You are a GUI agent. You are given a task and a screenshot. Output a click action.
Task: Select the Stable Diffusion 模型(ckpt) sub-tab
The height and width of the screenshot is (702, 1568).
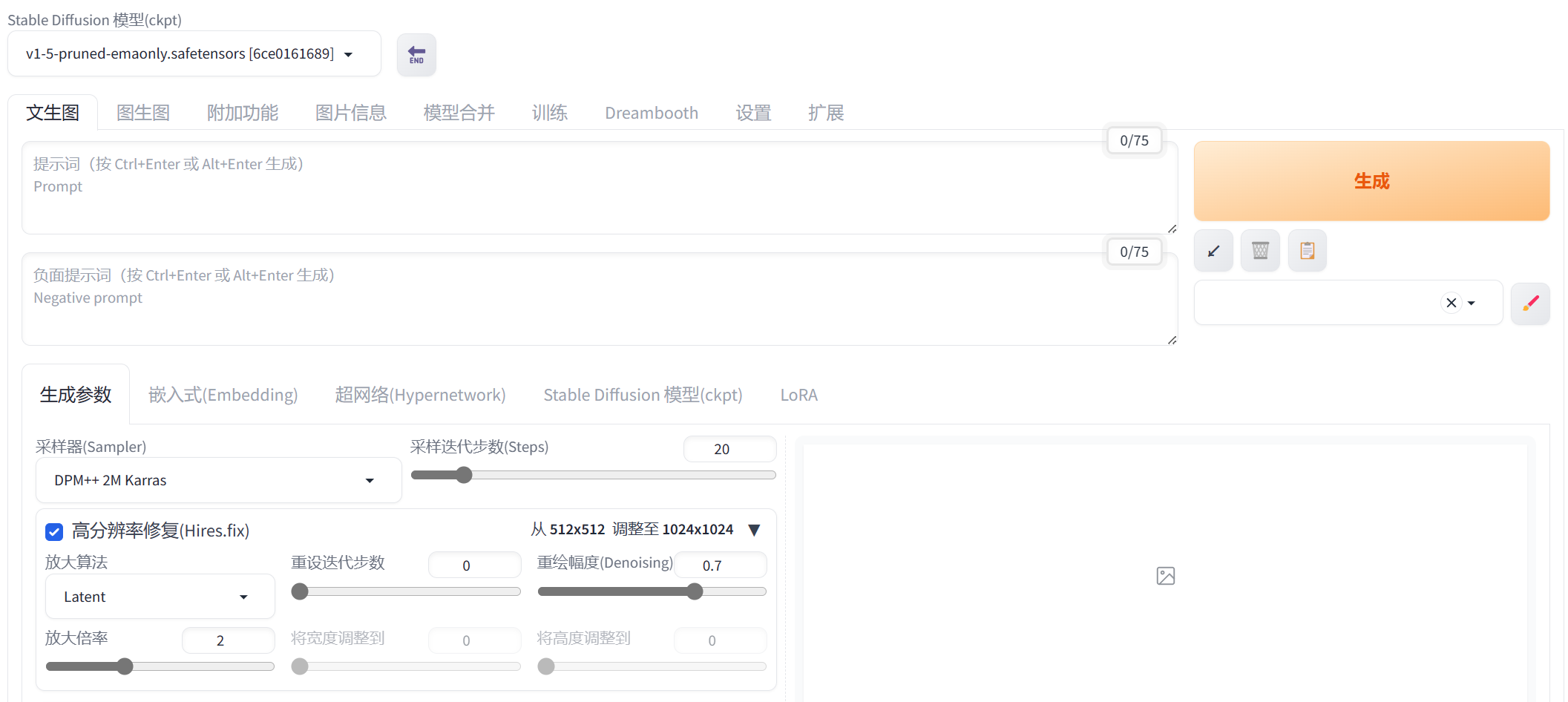coord(643,395)
